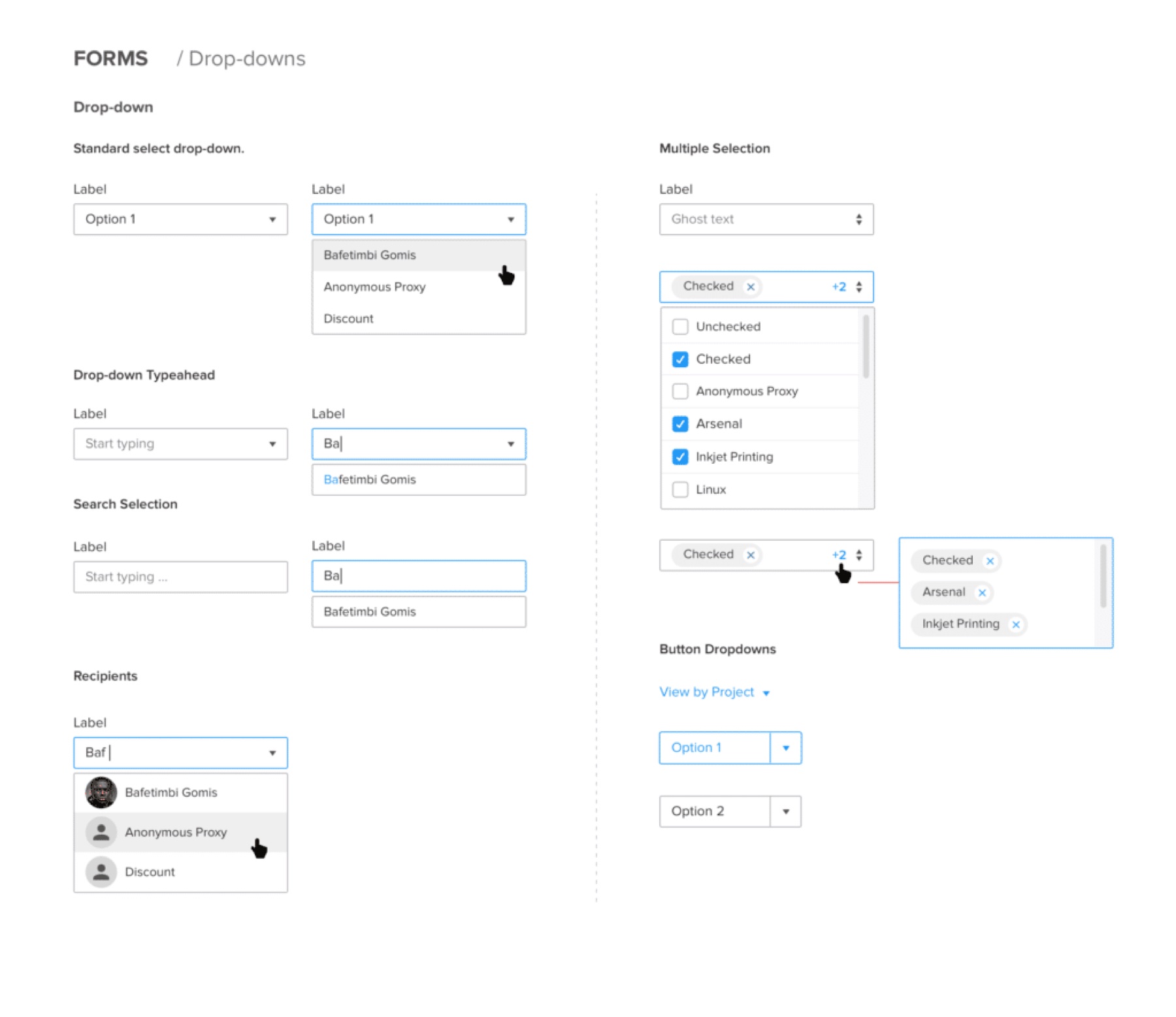Remove Checked chip in field above checkbox list
The height and width of the screenshot is (1017, 1176).
(751, 287)
